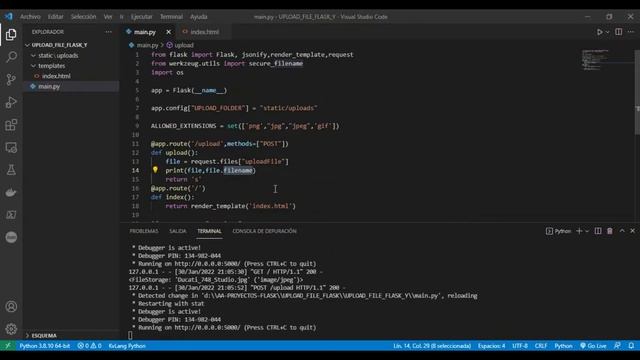Click UTF-8 encoding in status bar

coord(520,346)
